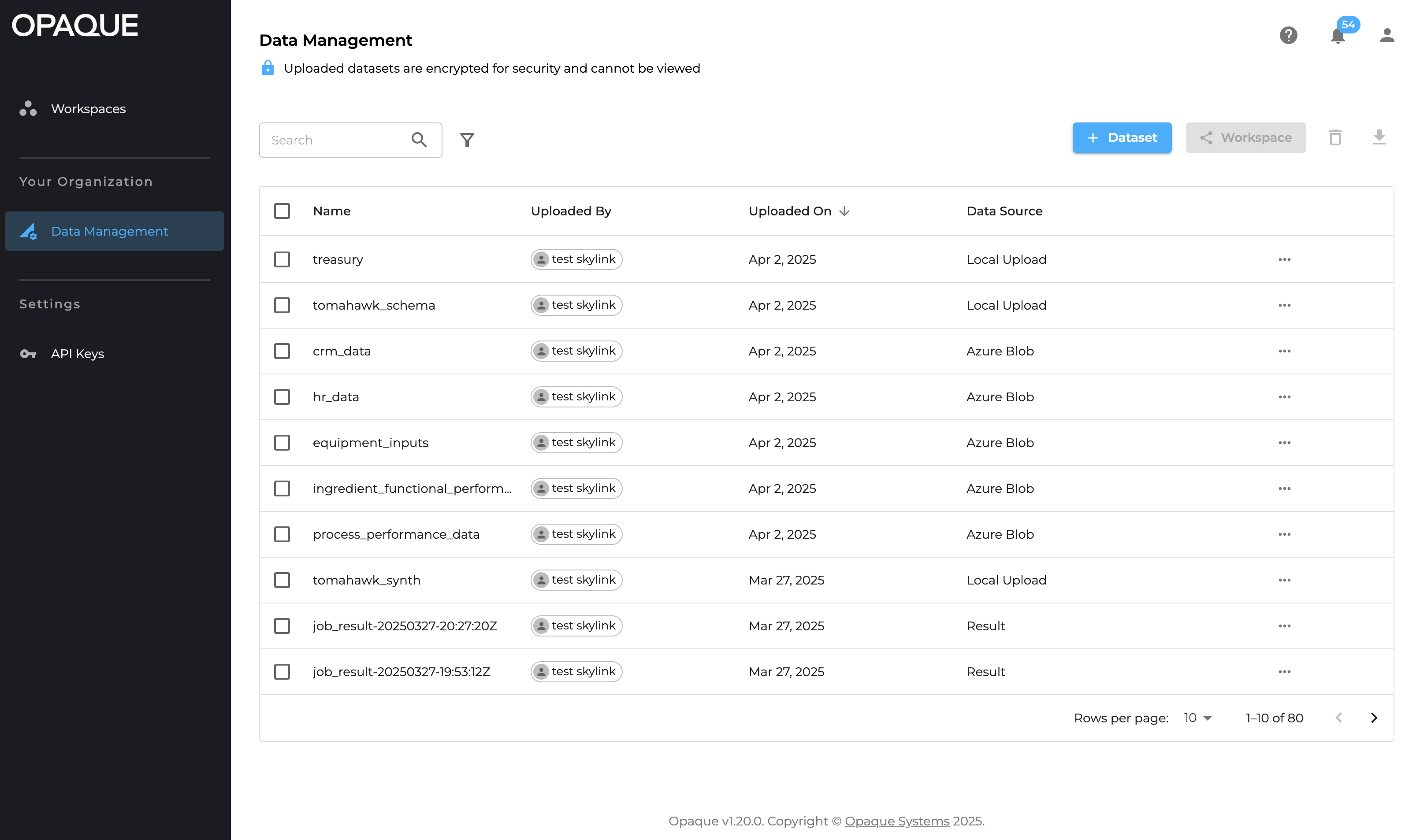Check the select-all header checkbox

pos(282,211)
